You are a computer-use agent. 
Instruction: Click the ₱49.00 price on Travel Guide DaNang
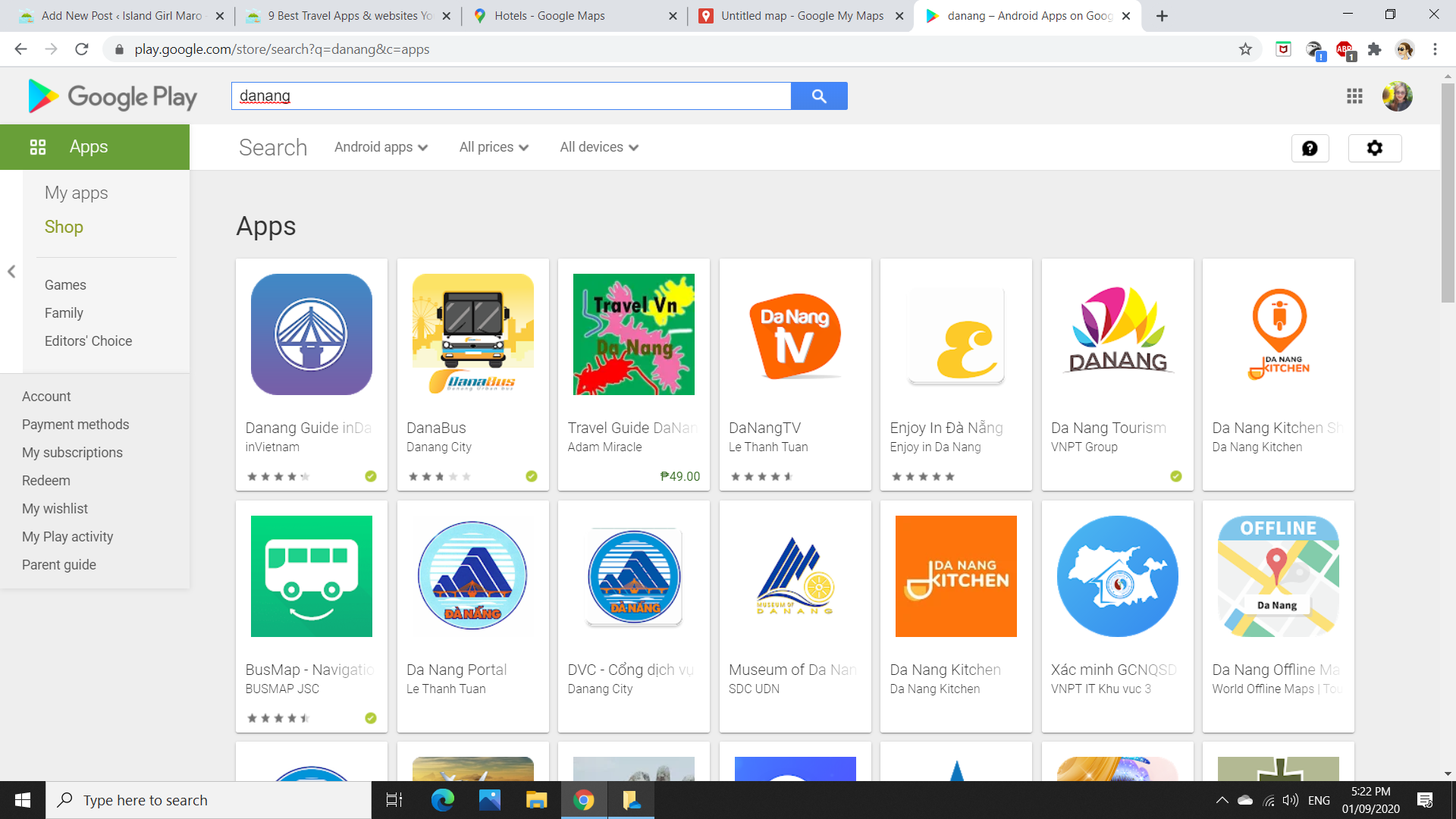tap(680, 476)
